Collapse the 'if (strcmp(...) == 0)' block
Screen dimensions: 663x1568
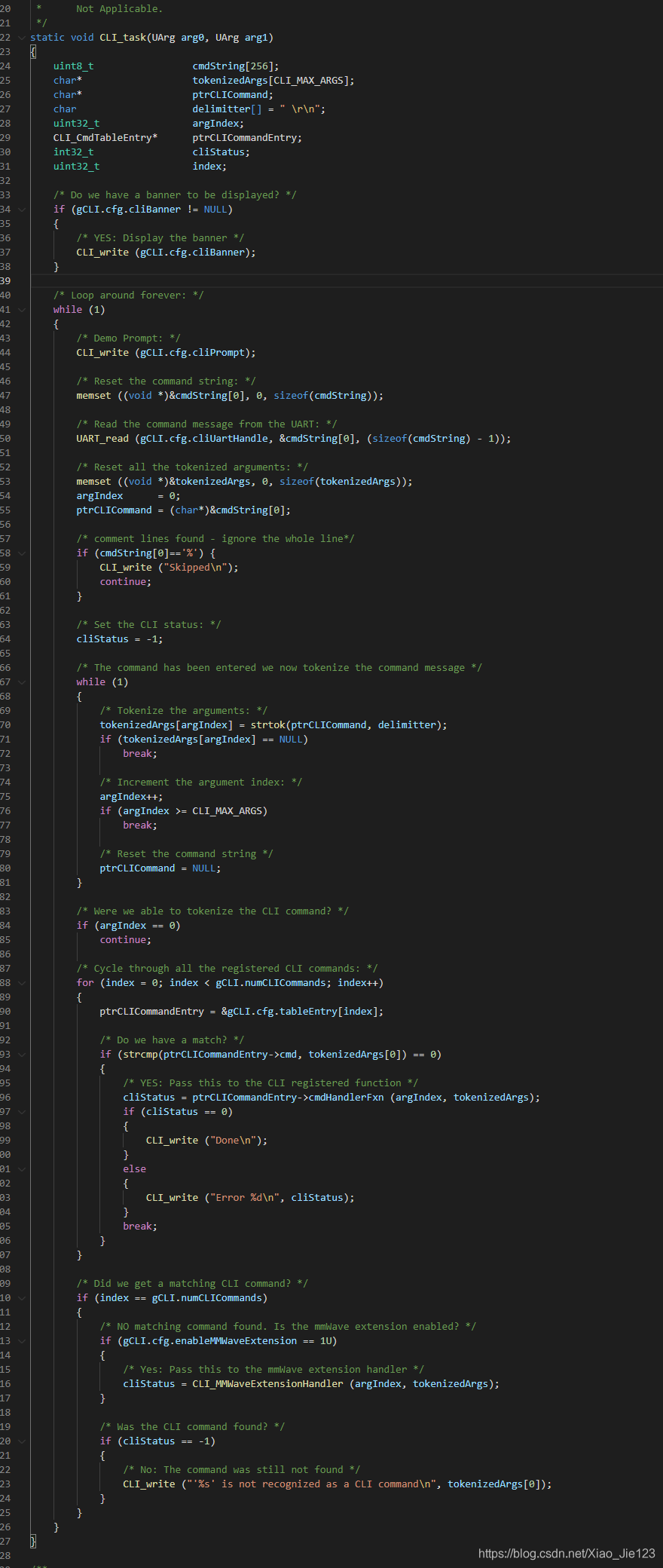pyautogui.click(x=22, y=1055)
